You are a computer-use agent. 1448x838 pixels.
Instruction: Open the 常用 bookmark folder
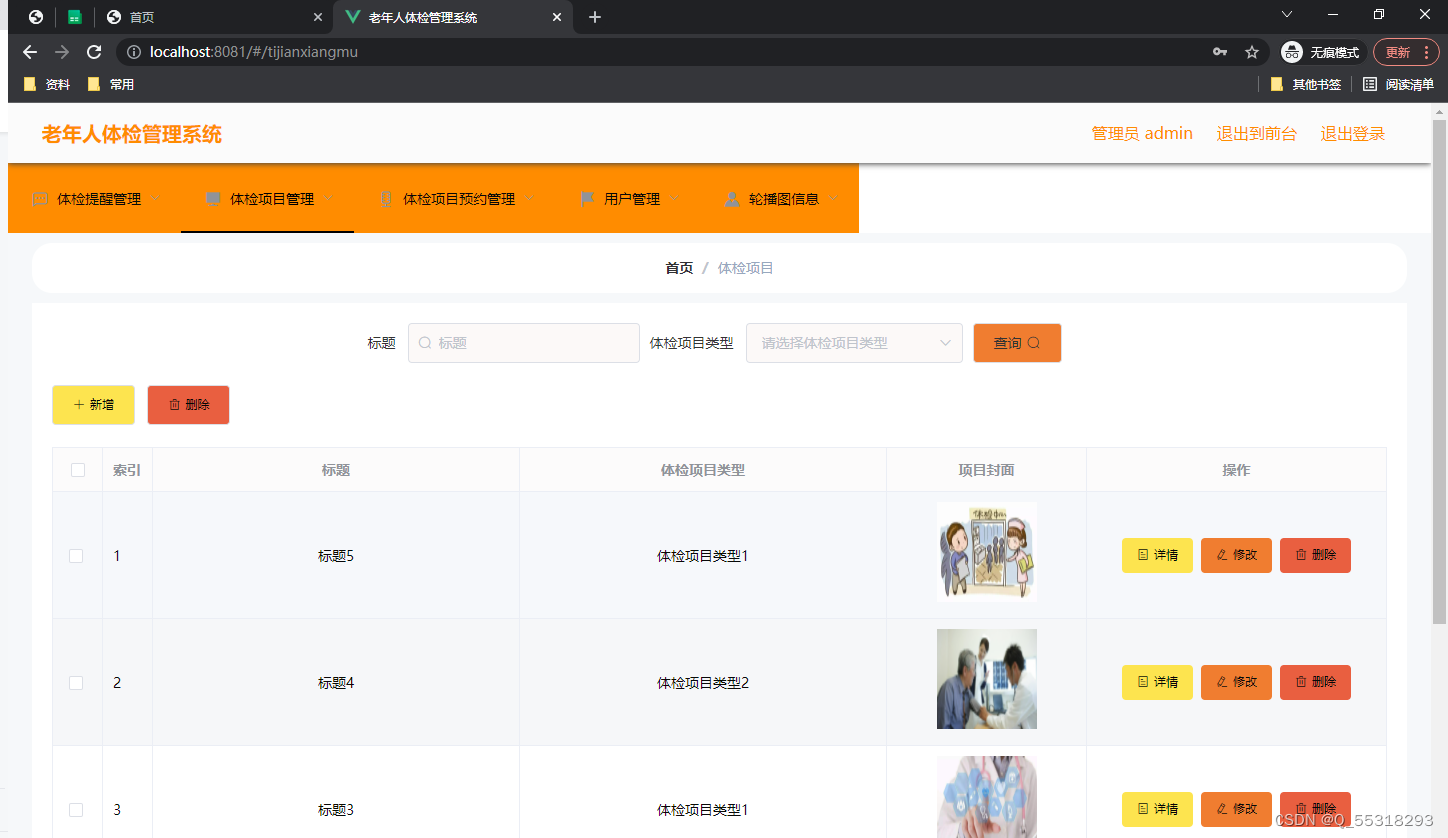pyautogui.click(x=111, y=85)
